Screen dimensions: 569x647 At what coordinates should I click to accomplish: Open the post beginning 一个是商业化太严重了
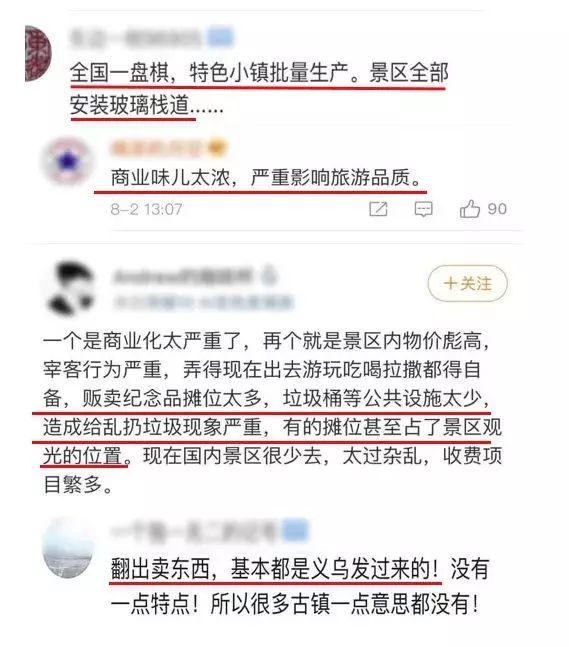point(272,413)
